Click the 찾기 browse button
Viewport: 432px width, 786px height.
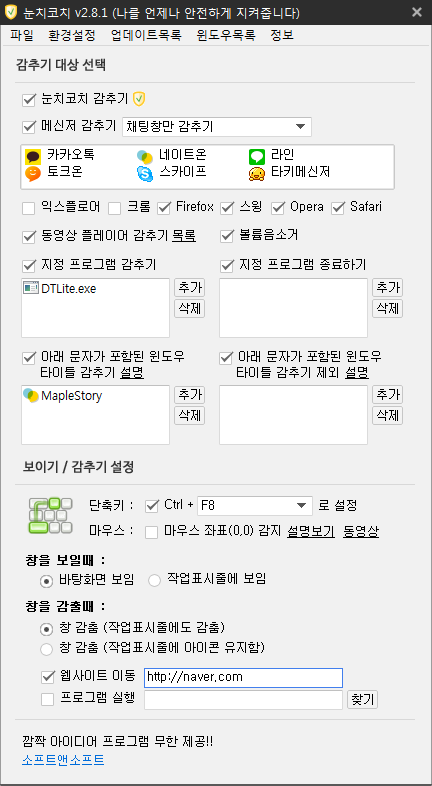click(x=363, y=700)
